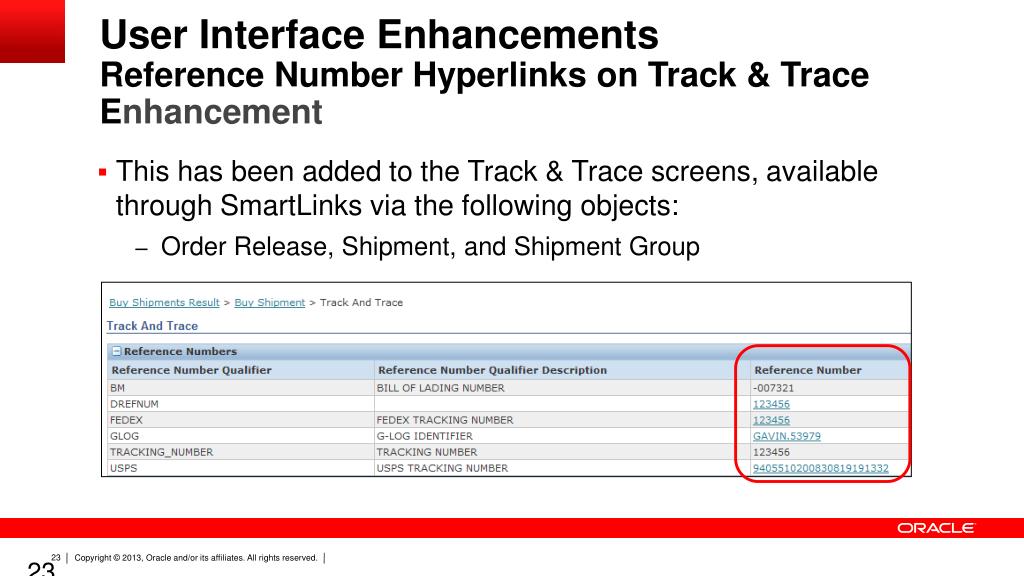Click the copyright 2013 Oracle footer text
This screenshot has height=576, width=1024.
pos(195,558)
